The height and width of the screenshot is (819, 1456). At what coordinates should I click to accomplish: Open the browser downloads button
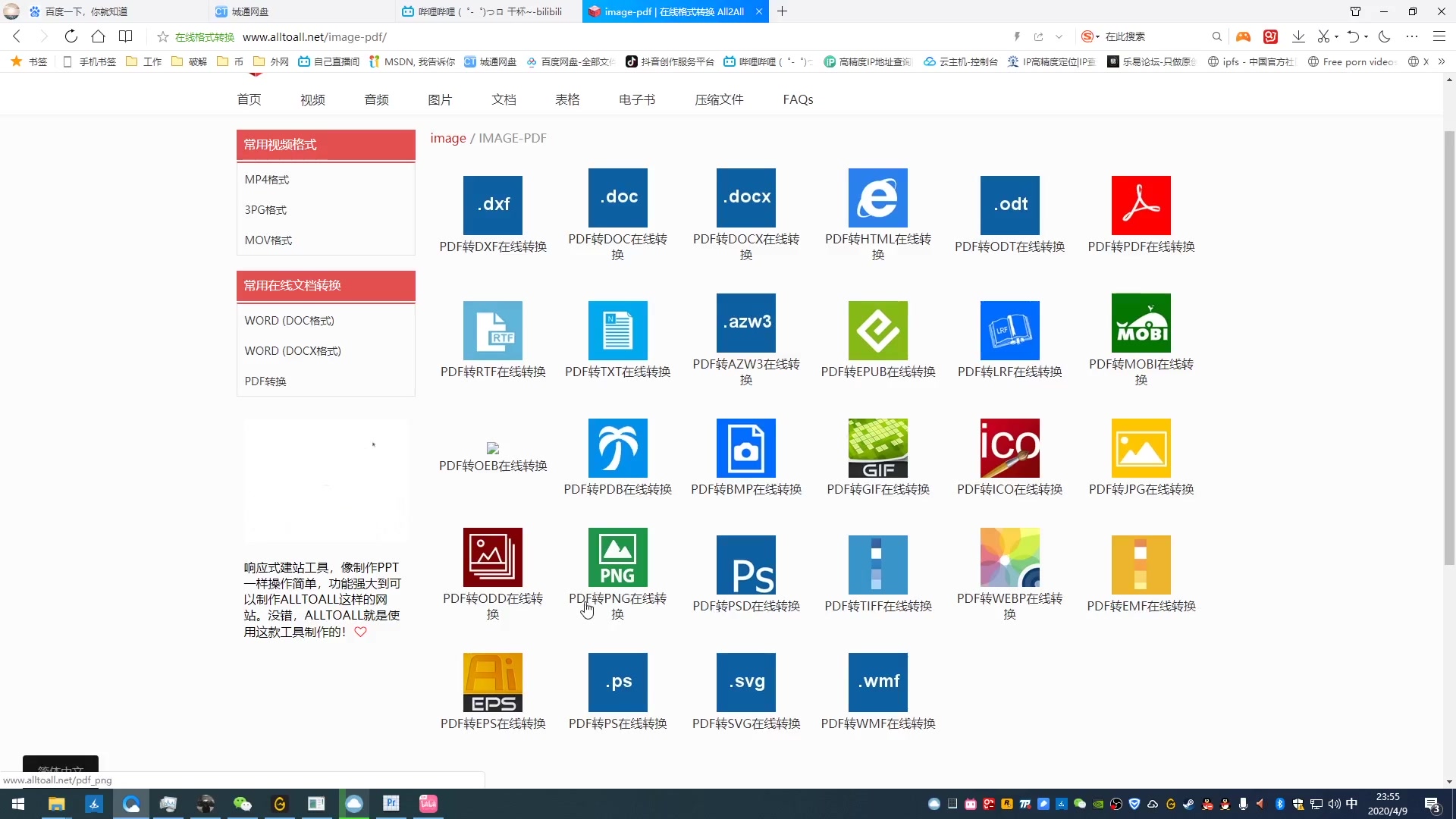(x=1298, y=36)
